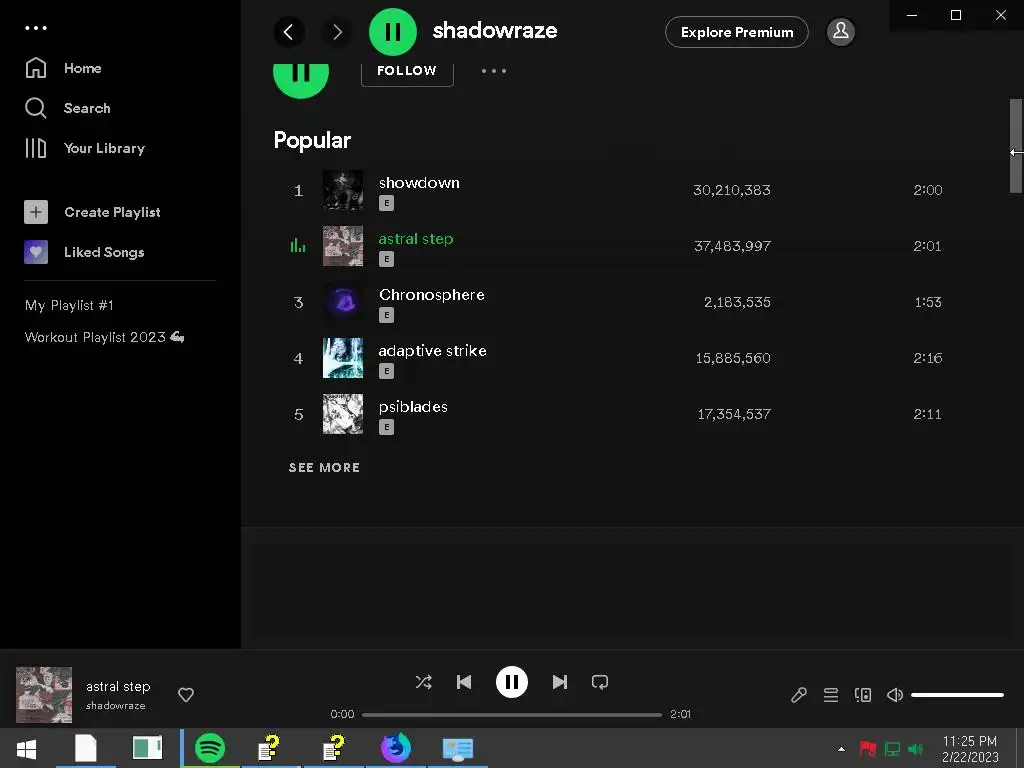Open Your Library

85,148
